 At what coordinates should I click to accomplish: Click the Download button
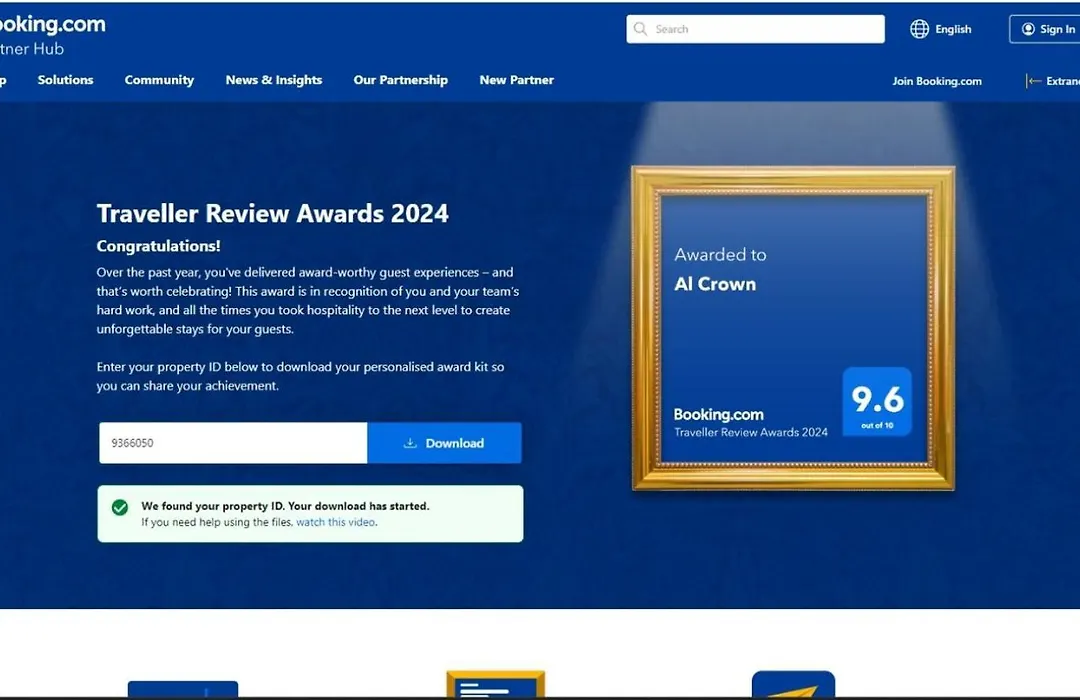coord(444,443)
